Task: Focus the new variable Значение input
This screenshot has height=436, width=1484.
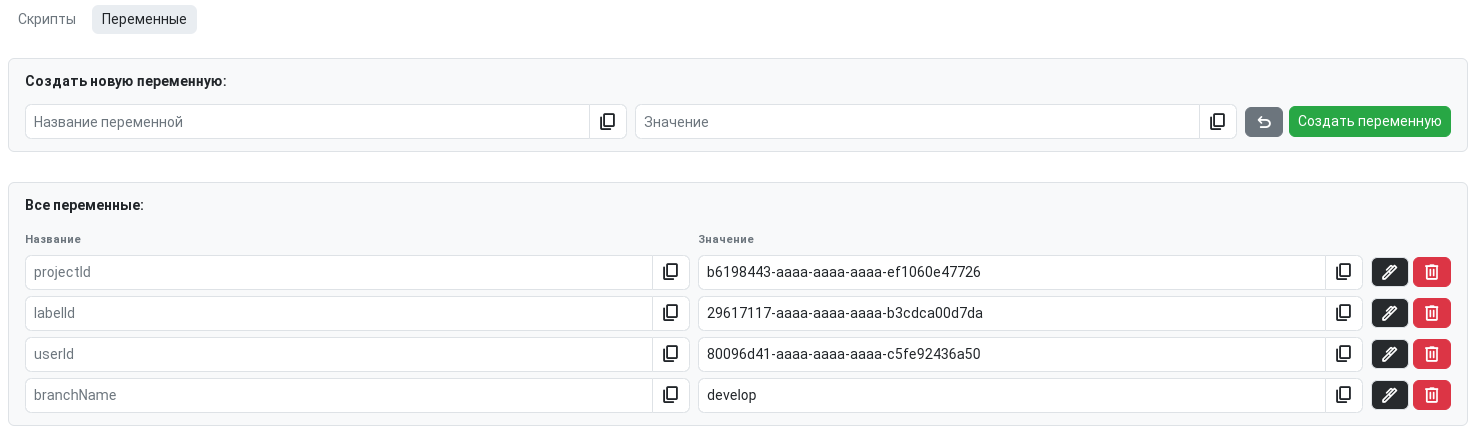Action: [917, 122]
